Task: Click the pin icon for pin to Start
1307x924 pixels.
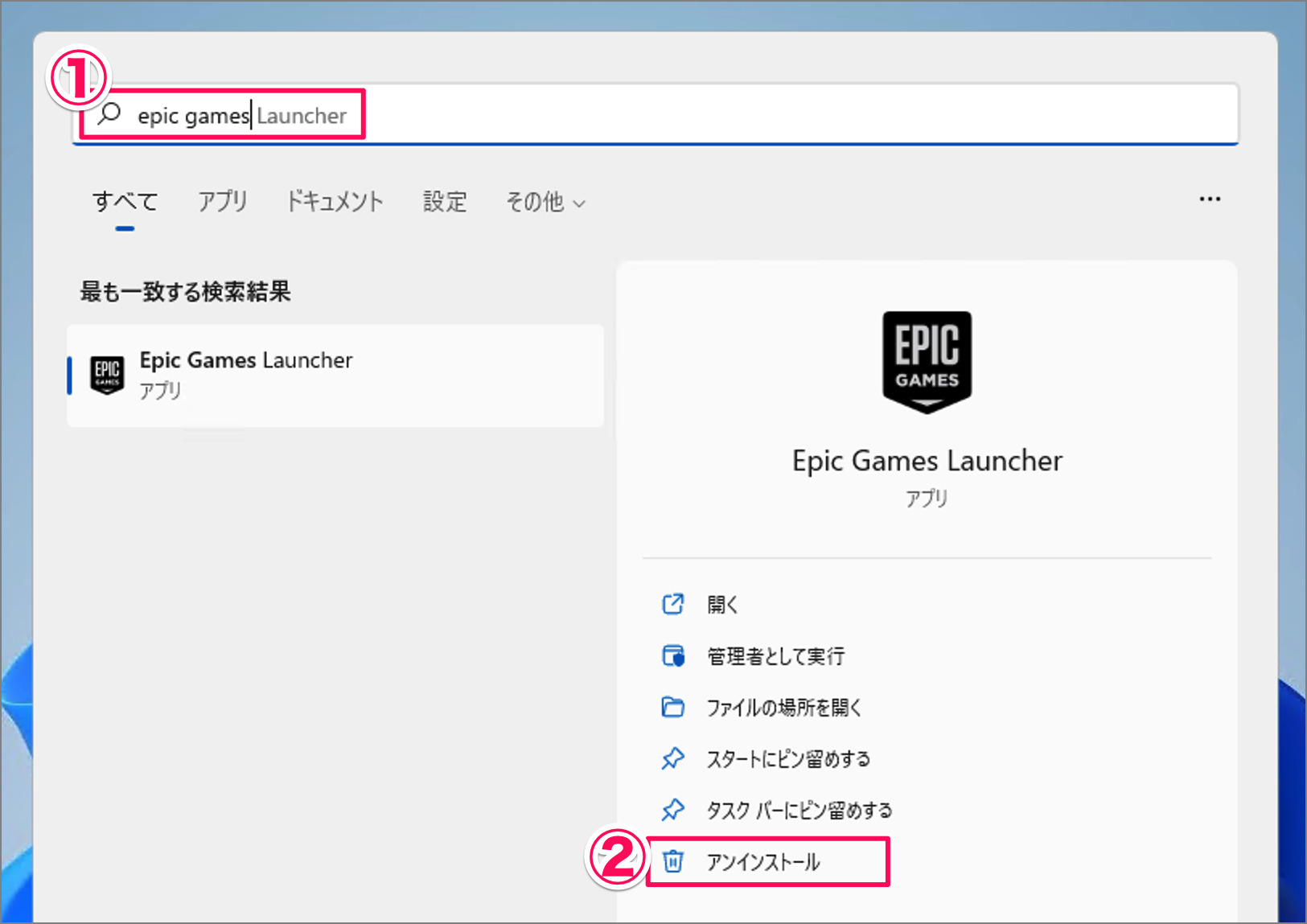Action: coord(673,758)
